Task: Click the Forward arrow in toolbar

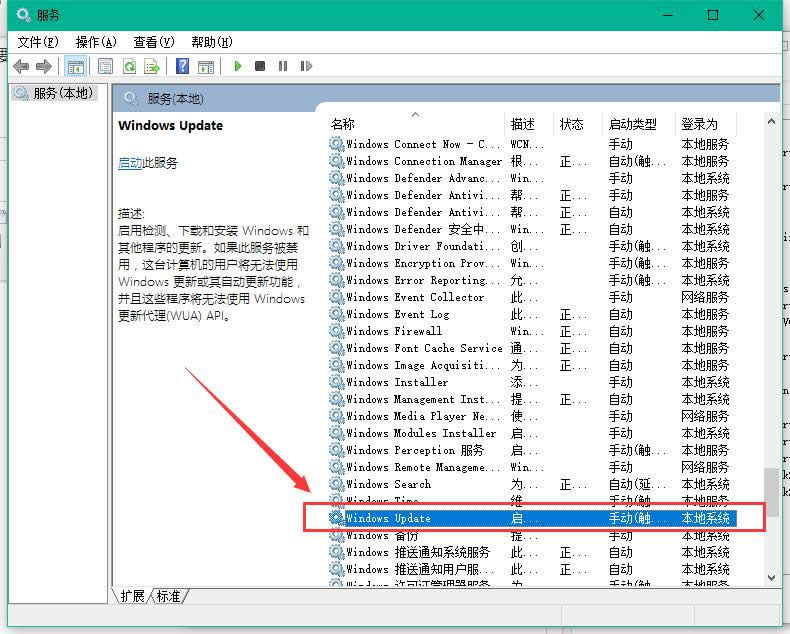Action: click(44, 67)
